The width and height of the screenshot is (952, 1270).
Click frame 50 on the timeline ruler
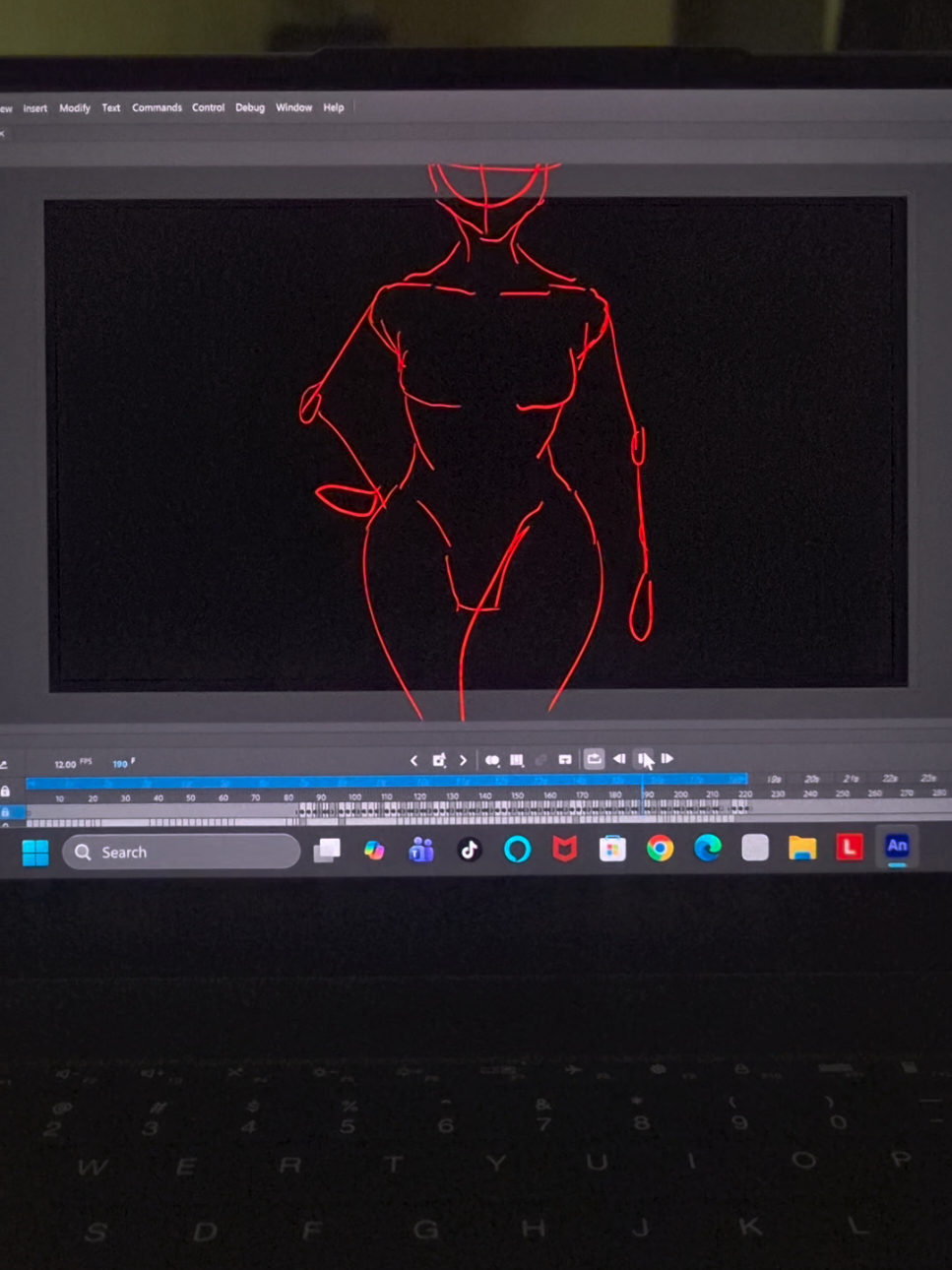(x=191, y=798)
